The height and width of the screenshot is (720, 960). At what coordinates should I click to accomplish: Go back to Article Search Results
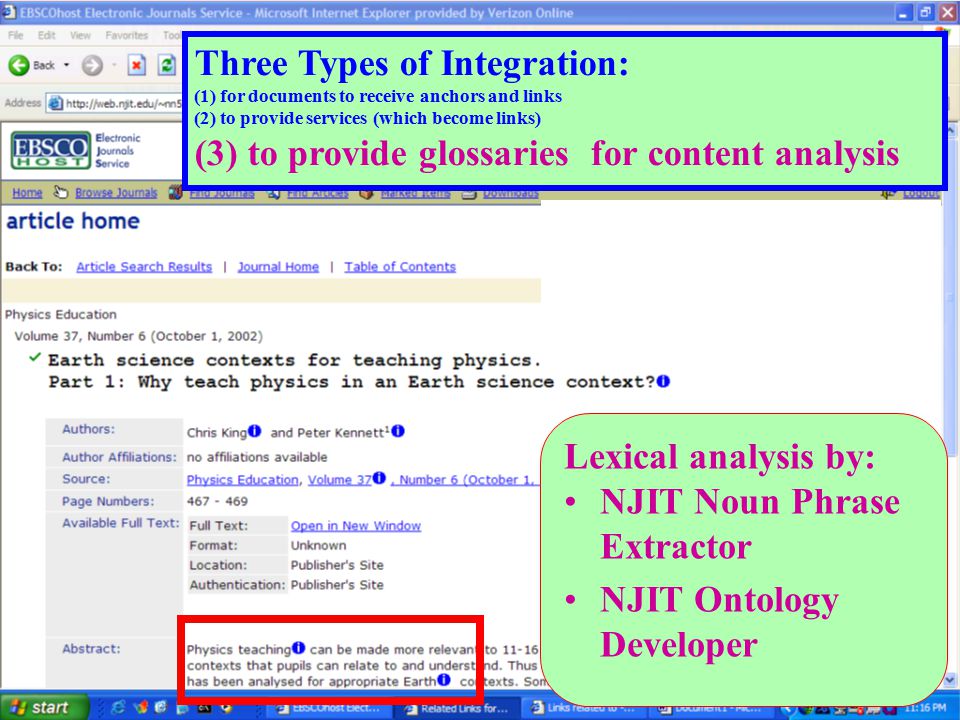tap(144, 267)
